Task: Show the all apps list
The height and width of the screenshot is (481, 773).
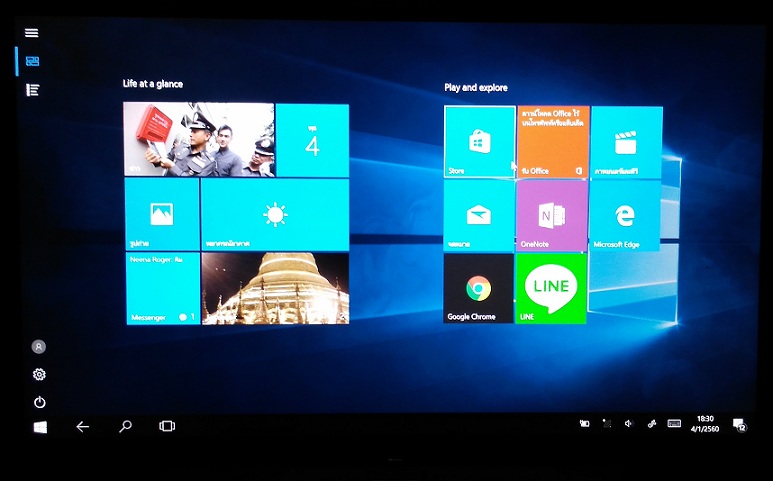Action: click(33, 90)
